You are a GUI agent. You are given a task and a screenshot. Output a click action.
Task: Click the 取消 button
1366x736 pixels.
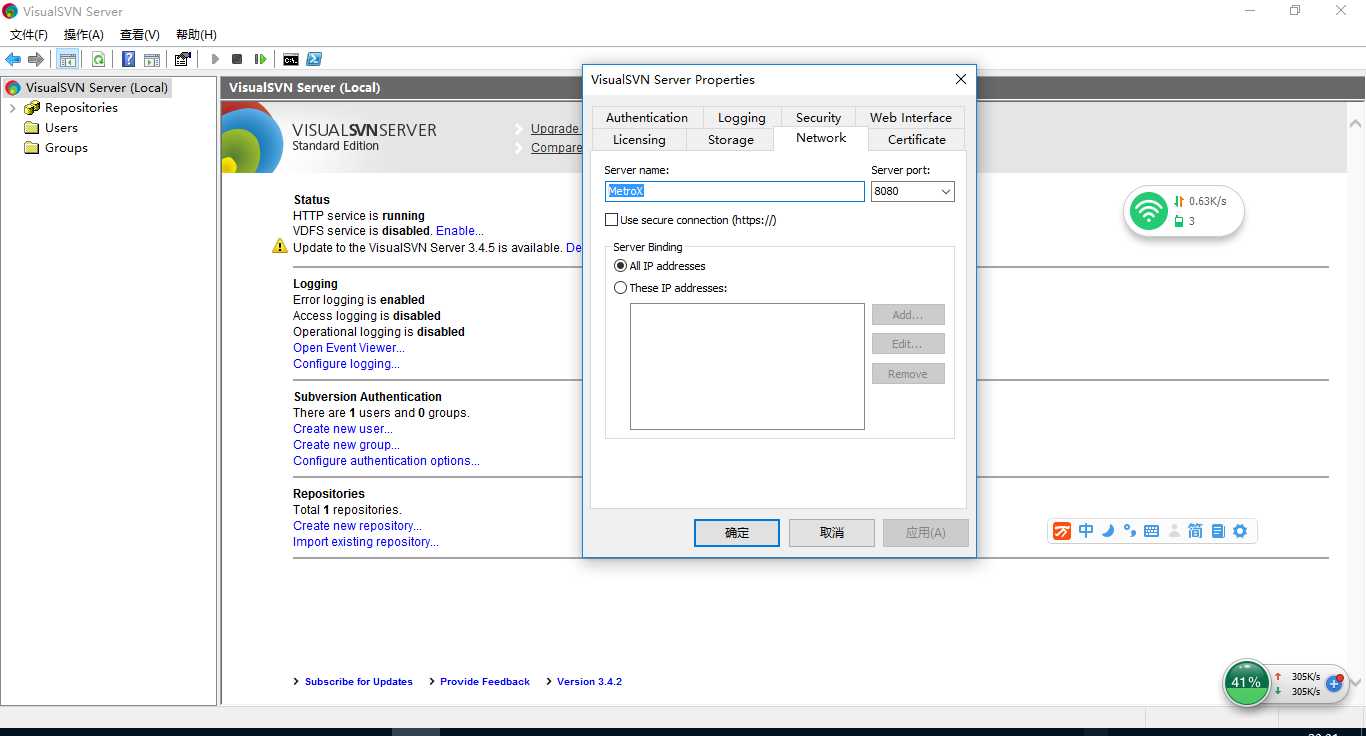click(832, 533)
